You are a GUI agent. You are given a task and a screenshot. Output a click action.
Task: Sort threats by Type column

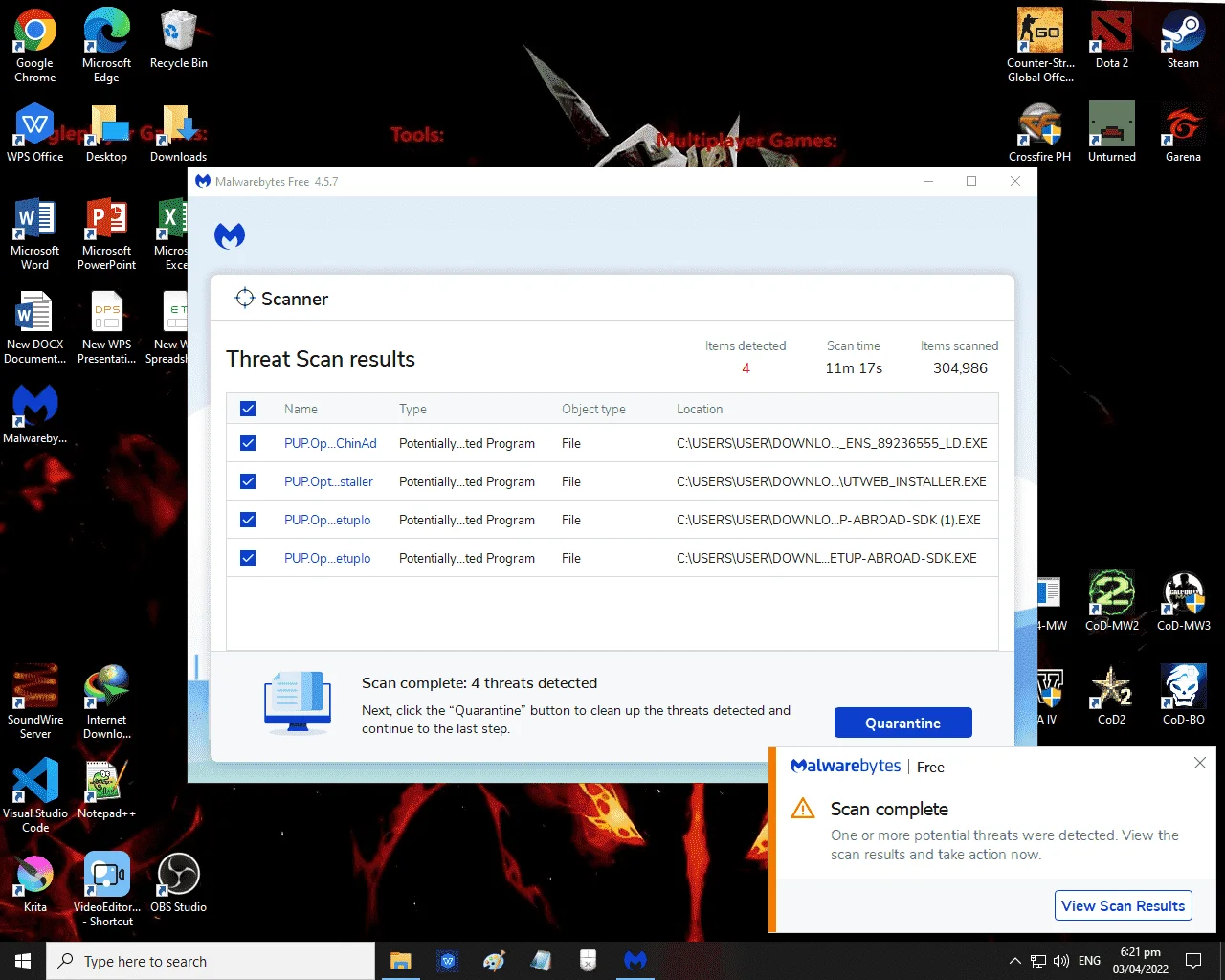pos(412,409)
